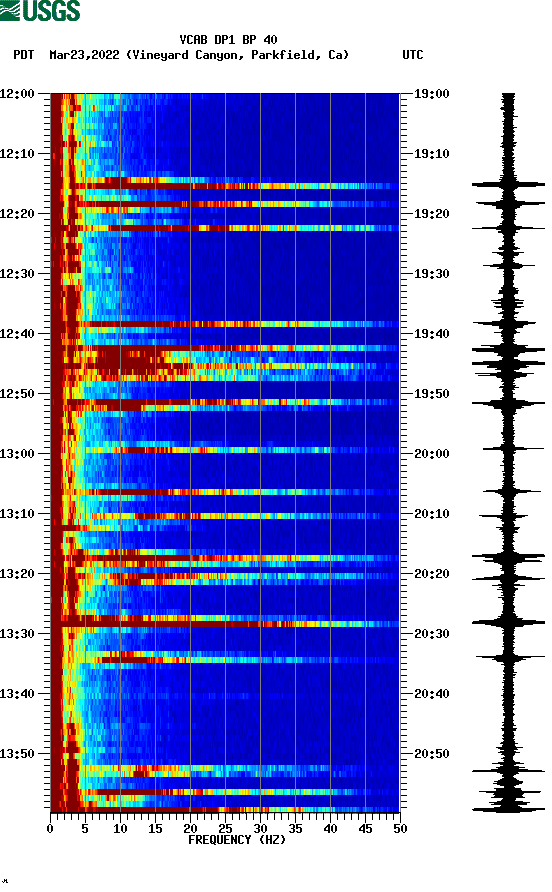The height and width of the screenshot is (892, 552).
Task: Click the 20:10 UTC time label
Action: [431, 514]
